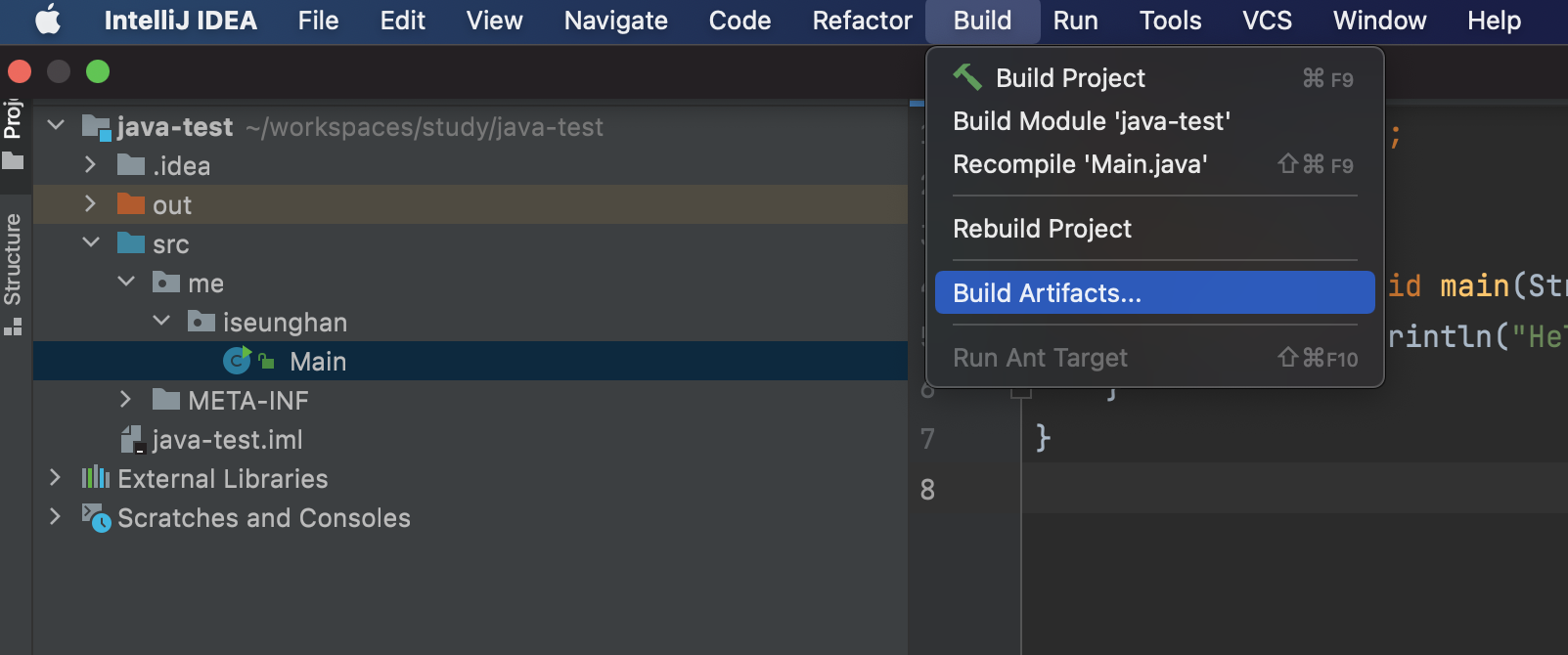
Task: Open the Structure tool window tab
Action: [x=13, y=274]
